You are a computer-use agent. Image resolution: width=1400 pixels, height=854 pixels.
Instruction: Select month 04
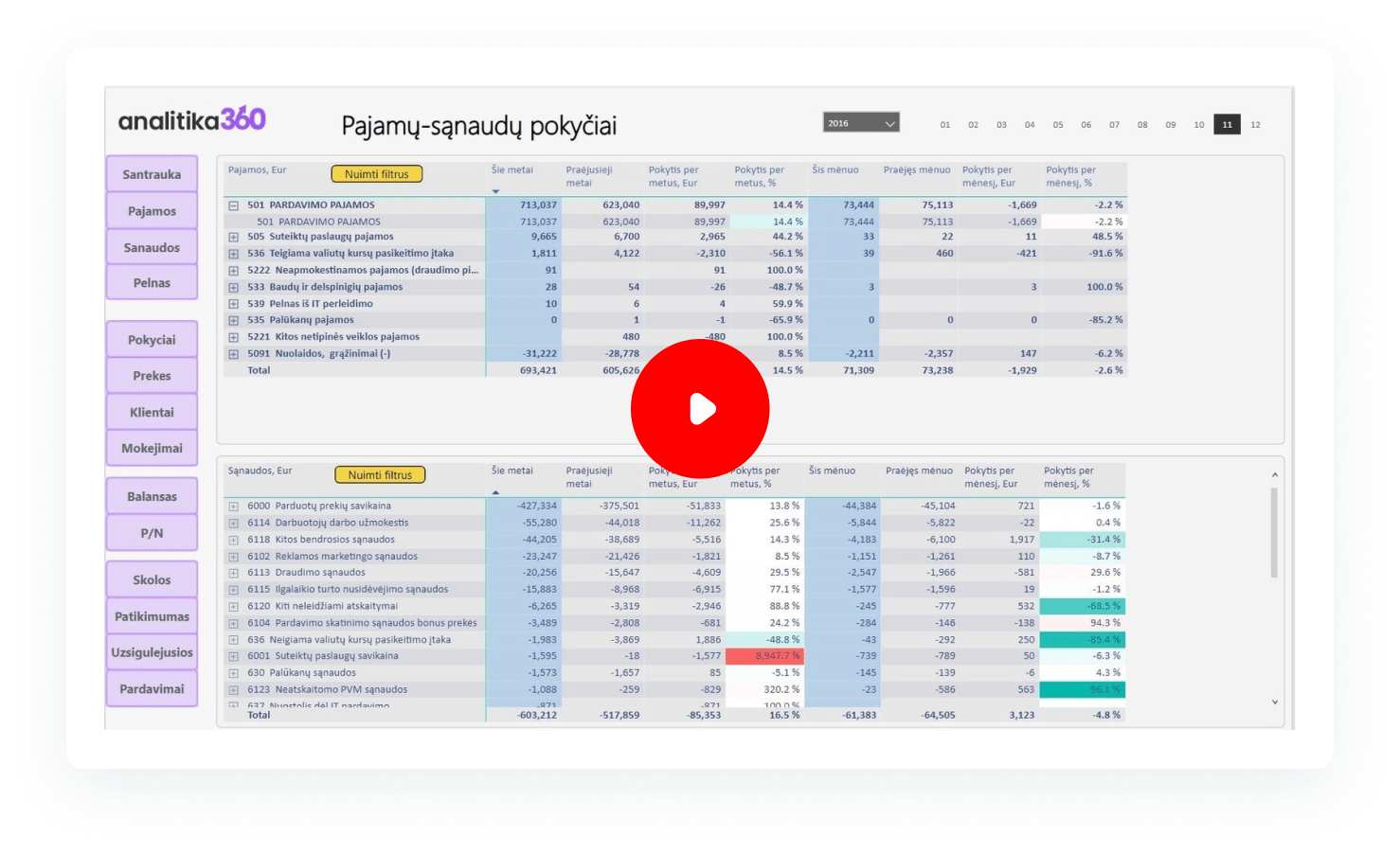(1030, 125)
